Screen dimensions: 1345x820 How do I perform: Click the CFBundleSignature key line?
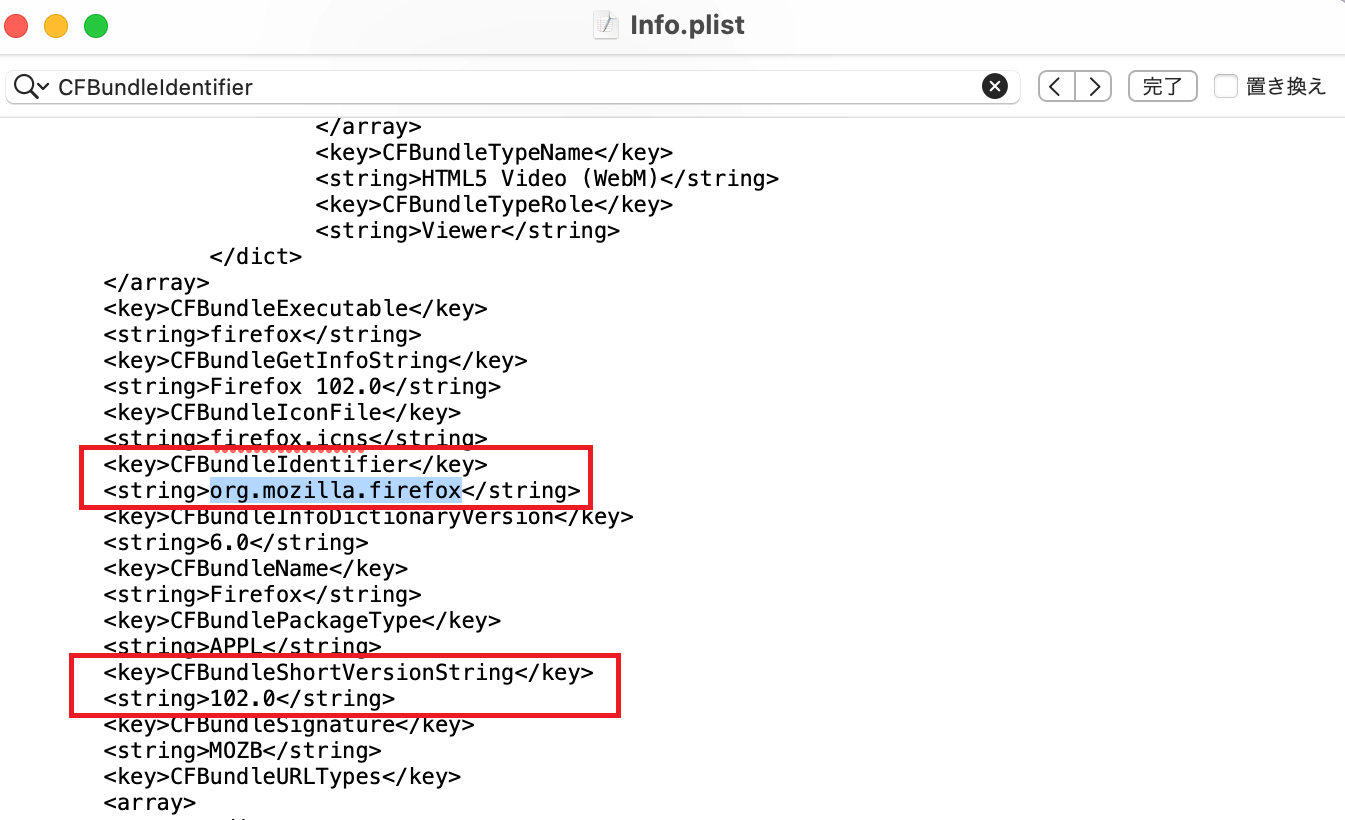click(289, 725)
